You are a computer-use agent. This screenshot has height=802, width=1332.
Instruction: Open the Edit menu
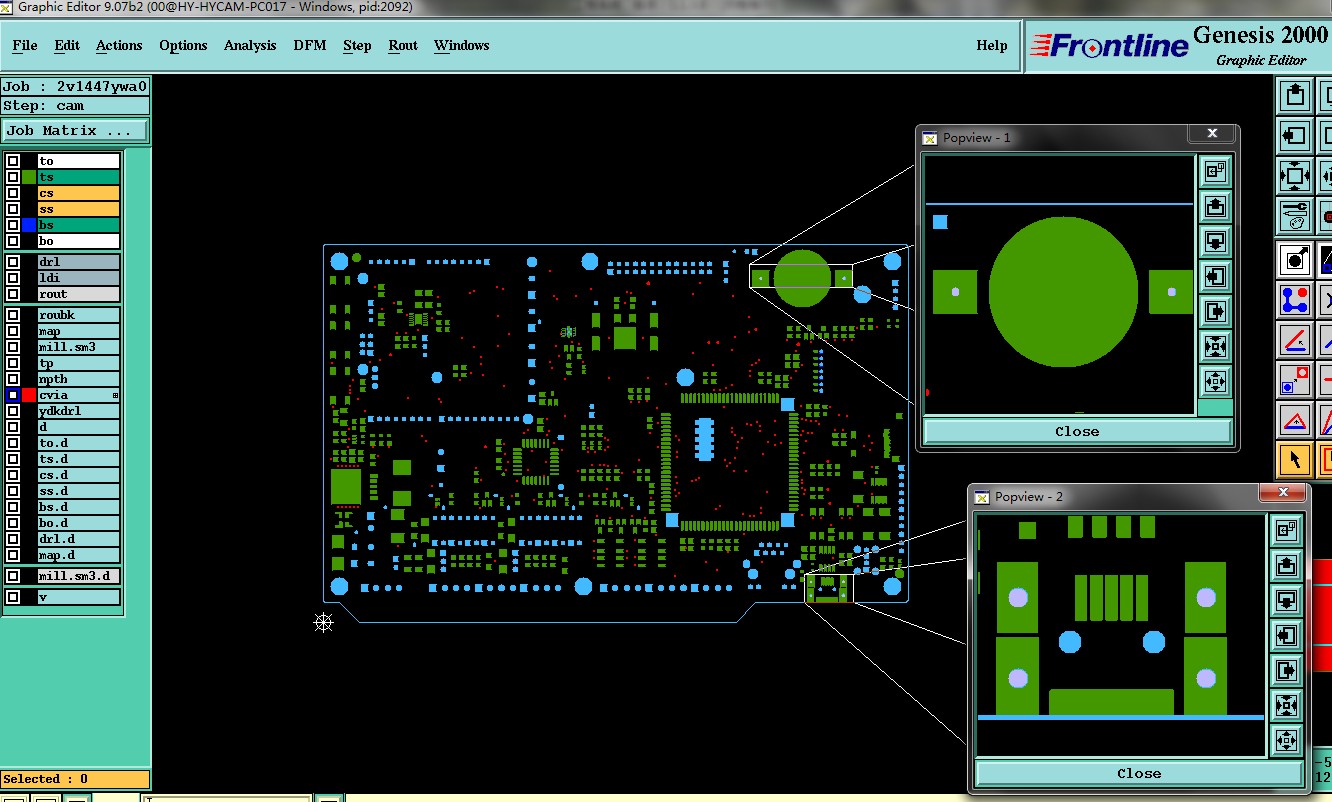click(67, 45)
